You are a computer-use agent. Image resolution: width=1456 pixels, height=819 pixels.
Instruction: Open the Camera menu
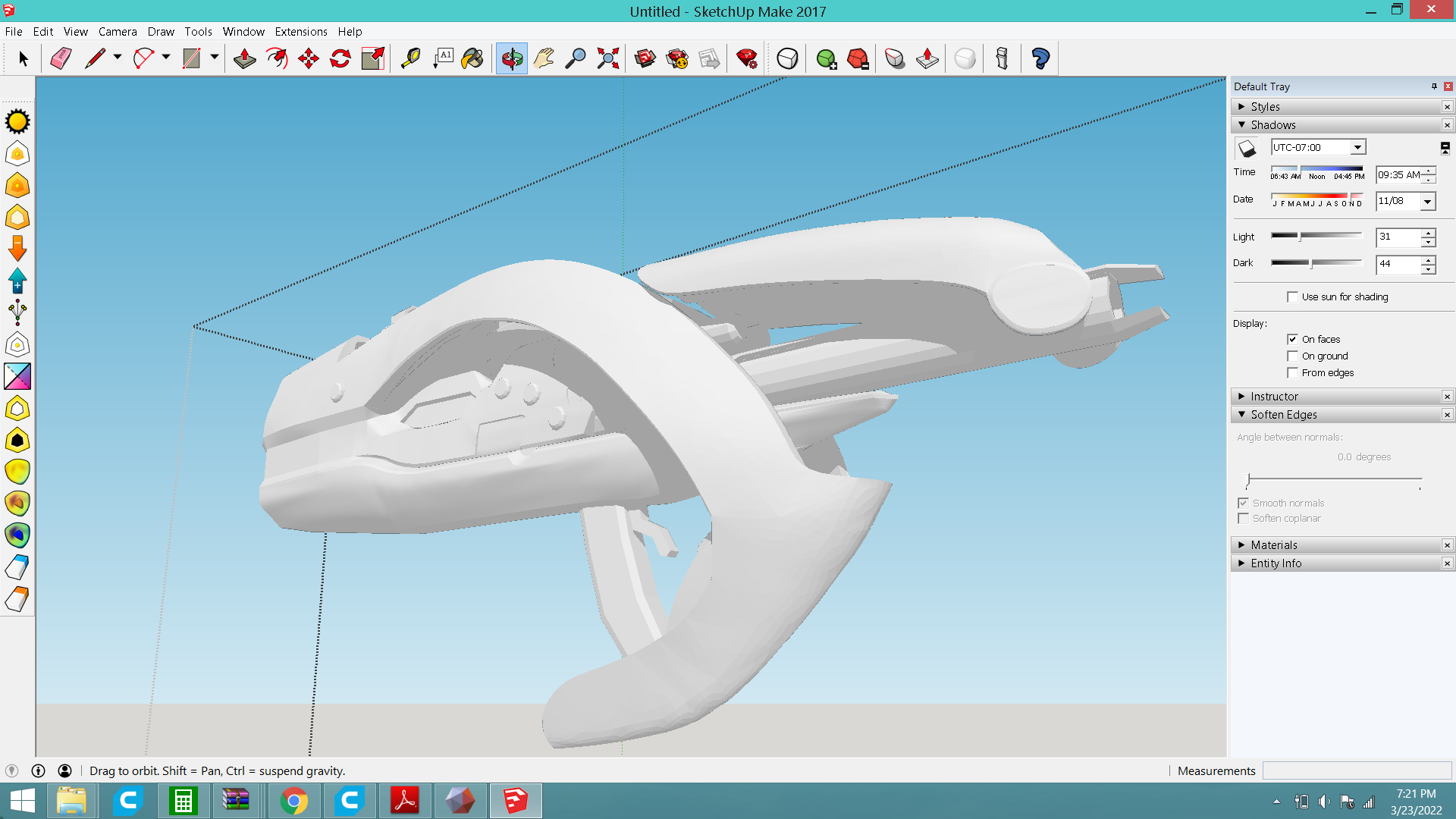pyautogui.click(x=118, y=31)
